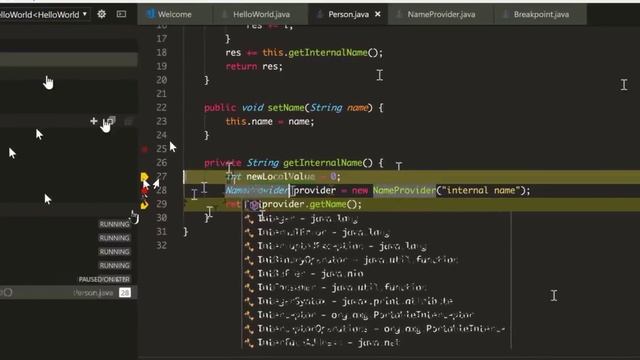Viewport: 640px width, 360px height.
Task: Choose InterfaceAddress - java.net suggestion
Action: (376, 342)
